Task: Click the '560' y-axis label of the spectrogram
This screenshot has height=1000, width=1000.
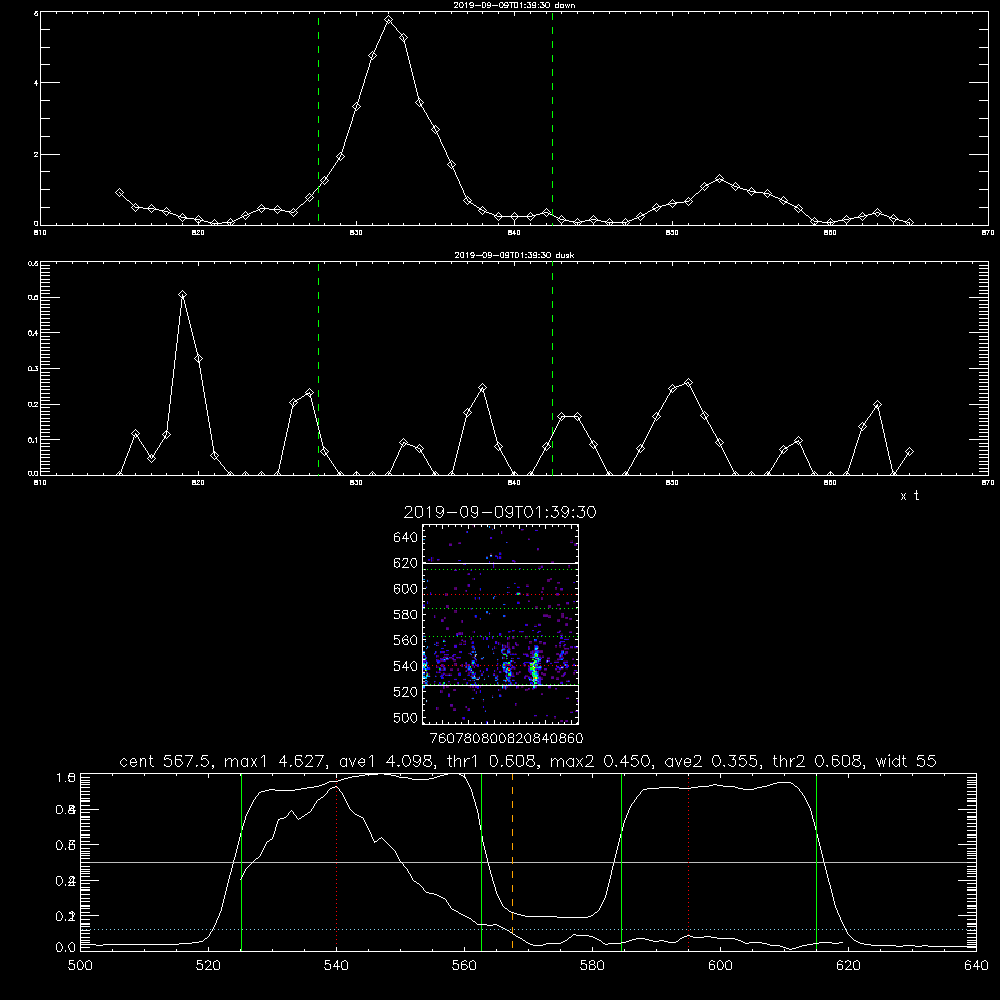Action: point(405,640)
